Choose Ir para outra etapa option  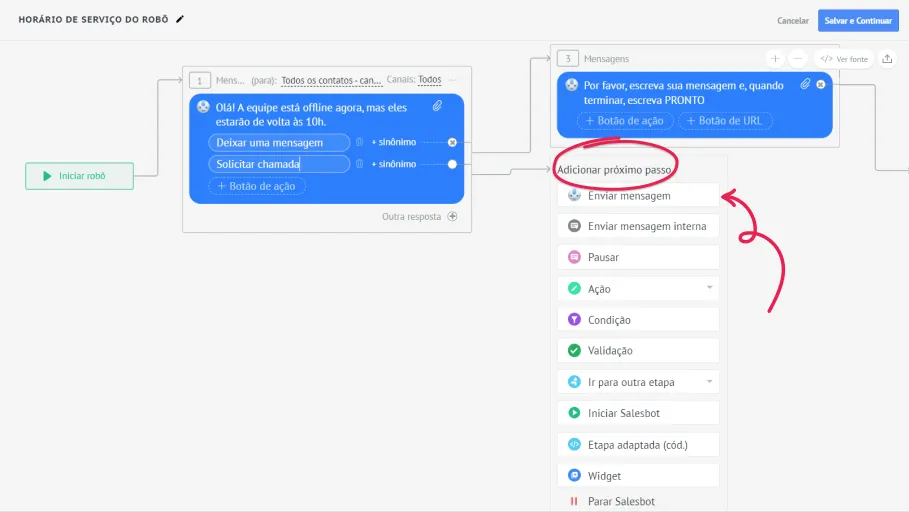tap(638, 382)
